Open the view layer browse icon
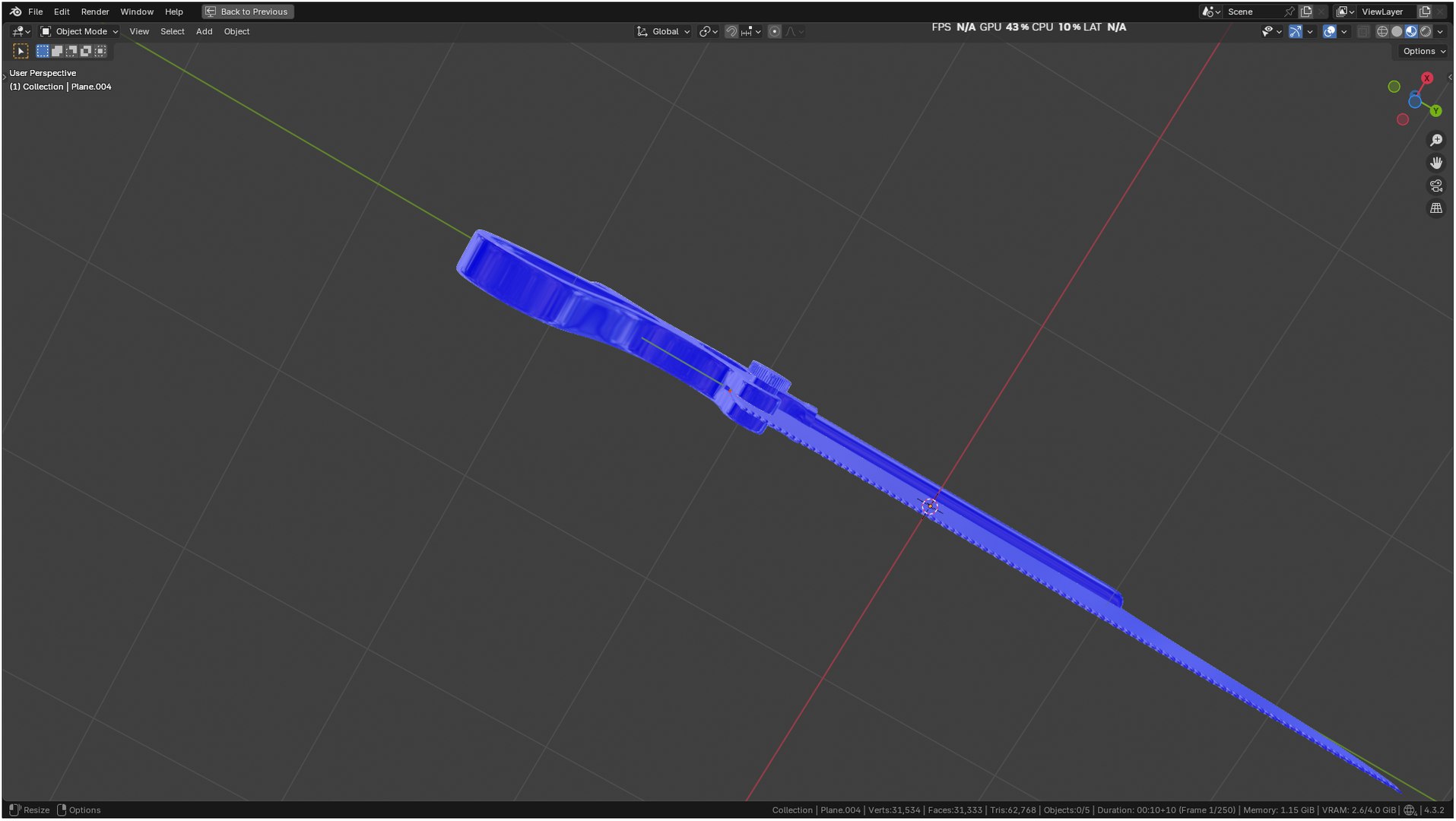 click(1345, 11)
